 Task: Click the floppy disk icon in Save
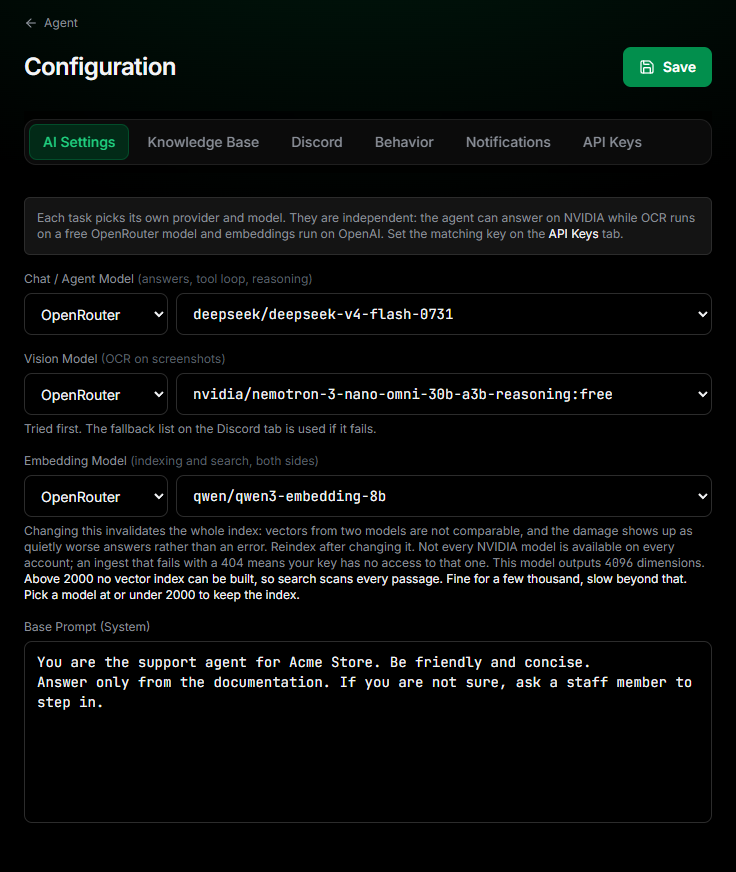pos(646,67)
